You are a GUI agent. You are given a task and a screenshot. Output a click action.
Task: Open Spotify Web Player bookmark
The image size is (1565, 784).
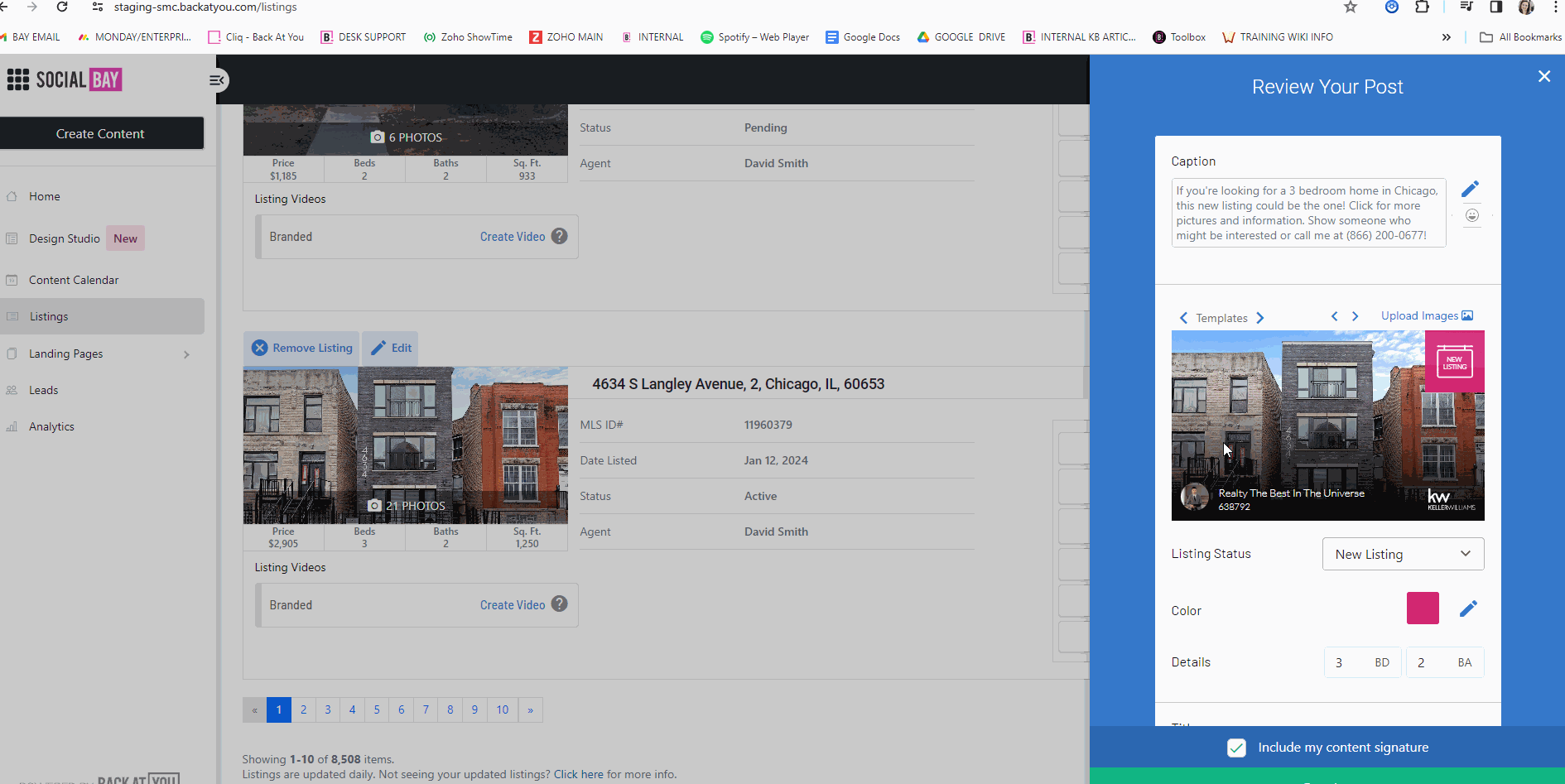point(754,37)
